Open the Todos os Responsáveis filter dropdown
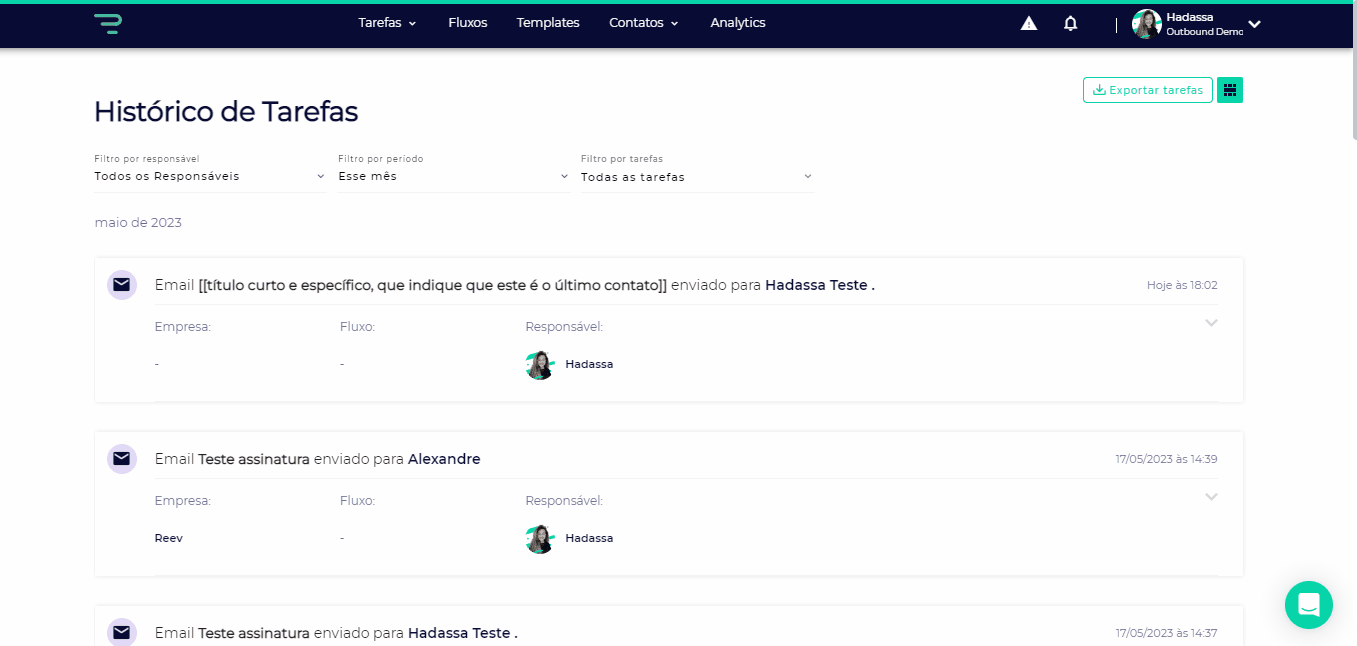 (210, 176)
